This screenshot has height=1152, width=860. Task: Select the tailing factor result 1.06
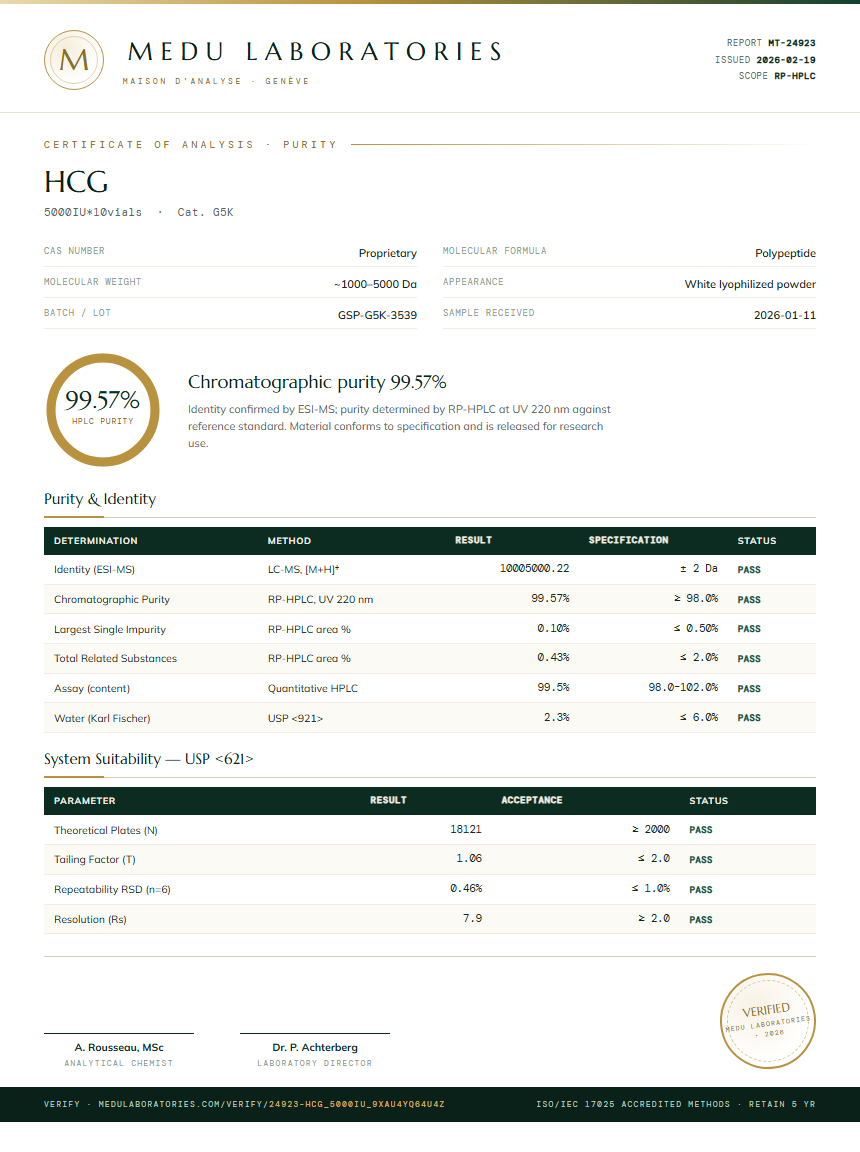pyautogui.click(x=469, y=859)
